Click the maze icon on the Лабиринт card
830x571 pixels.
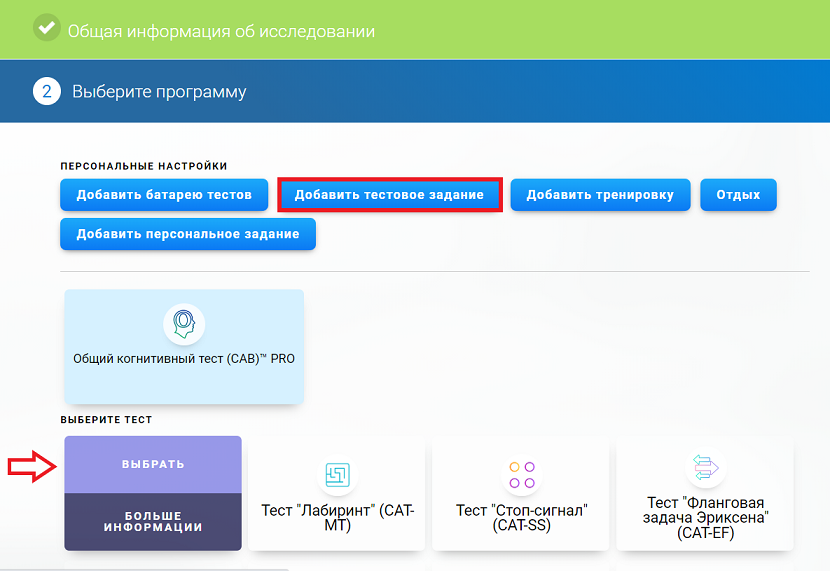click(337, 475)
